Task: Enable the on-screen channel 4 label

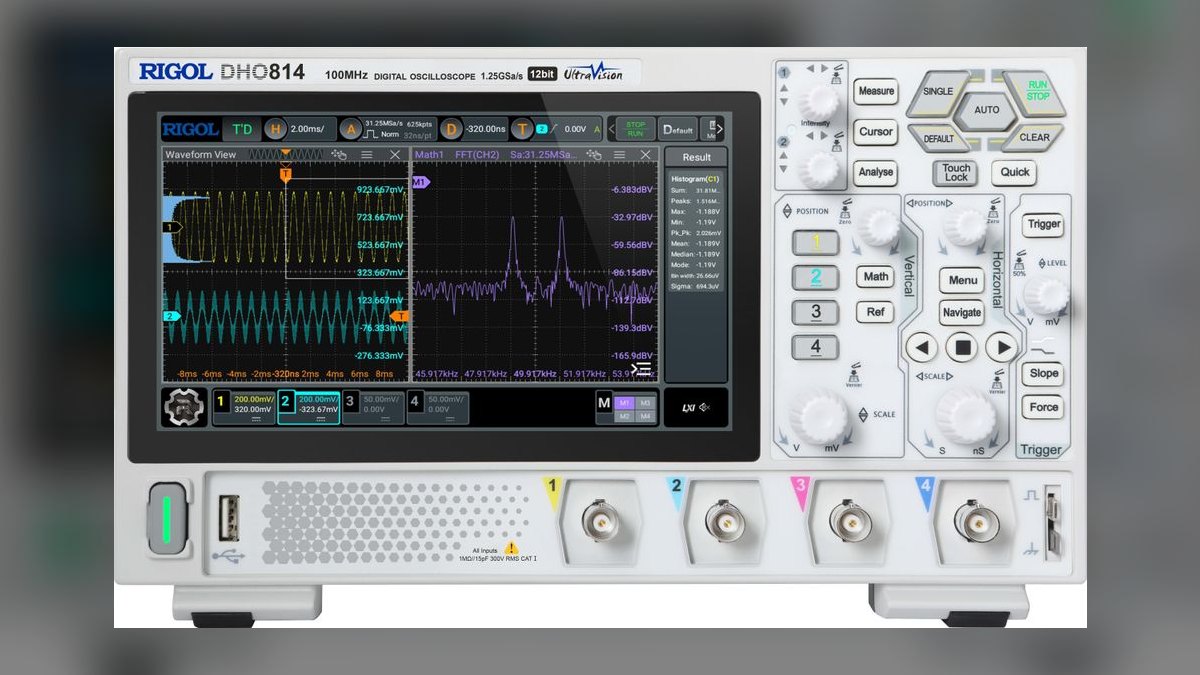Action: click(x=437, y=408)
